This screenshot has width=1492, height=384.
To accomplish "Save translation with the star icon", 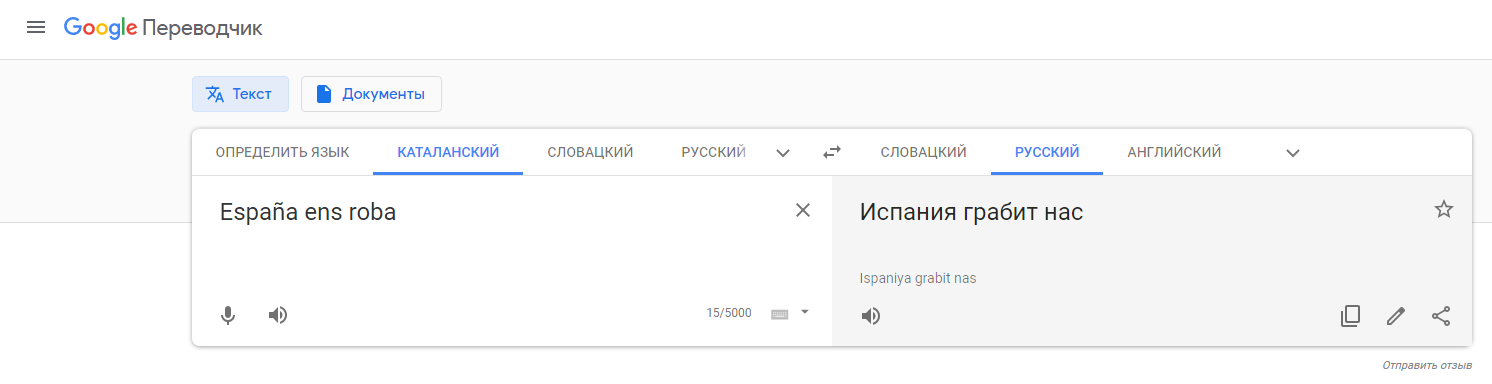I will point(1443,209).
